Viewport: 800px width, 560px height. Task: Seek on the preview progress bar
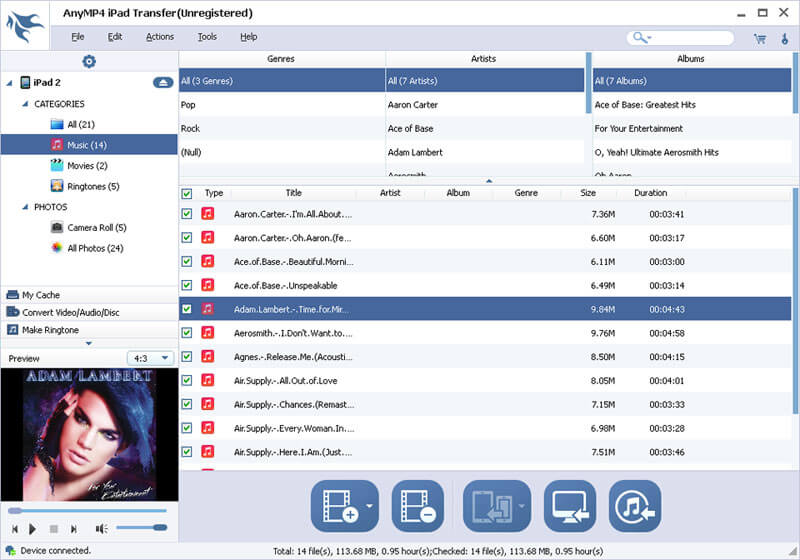87,511
